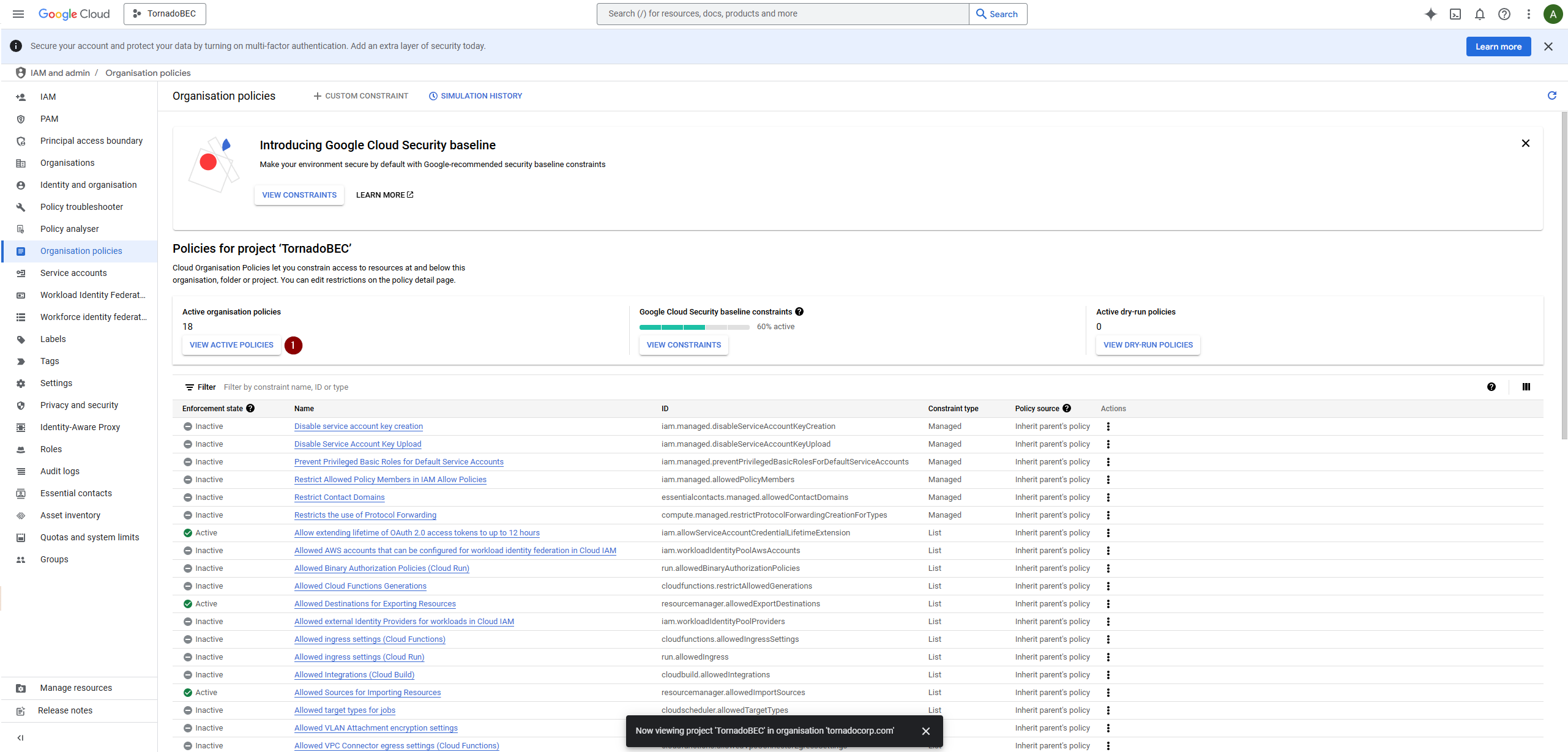Open the notifications bell

tap(1479, 14)
